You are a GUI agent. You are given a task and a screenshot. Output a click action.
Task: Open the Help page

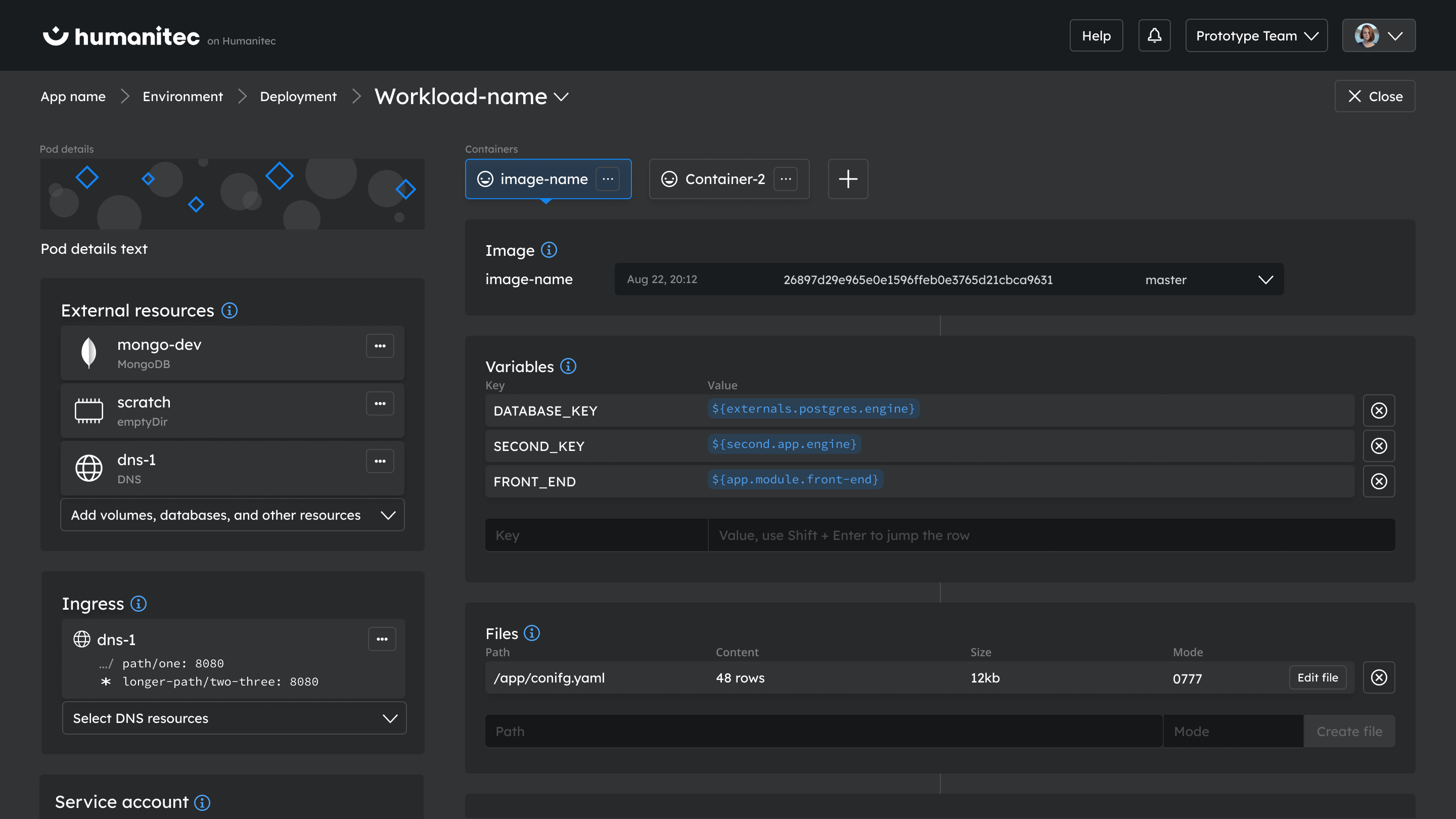[1096, 35]
